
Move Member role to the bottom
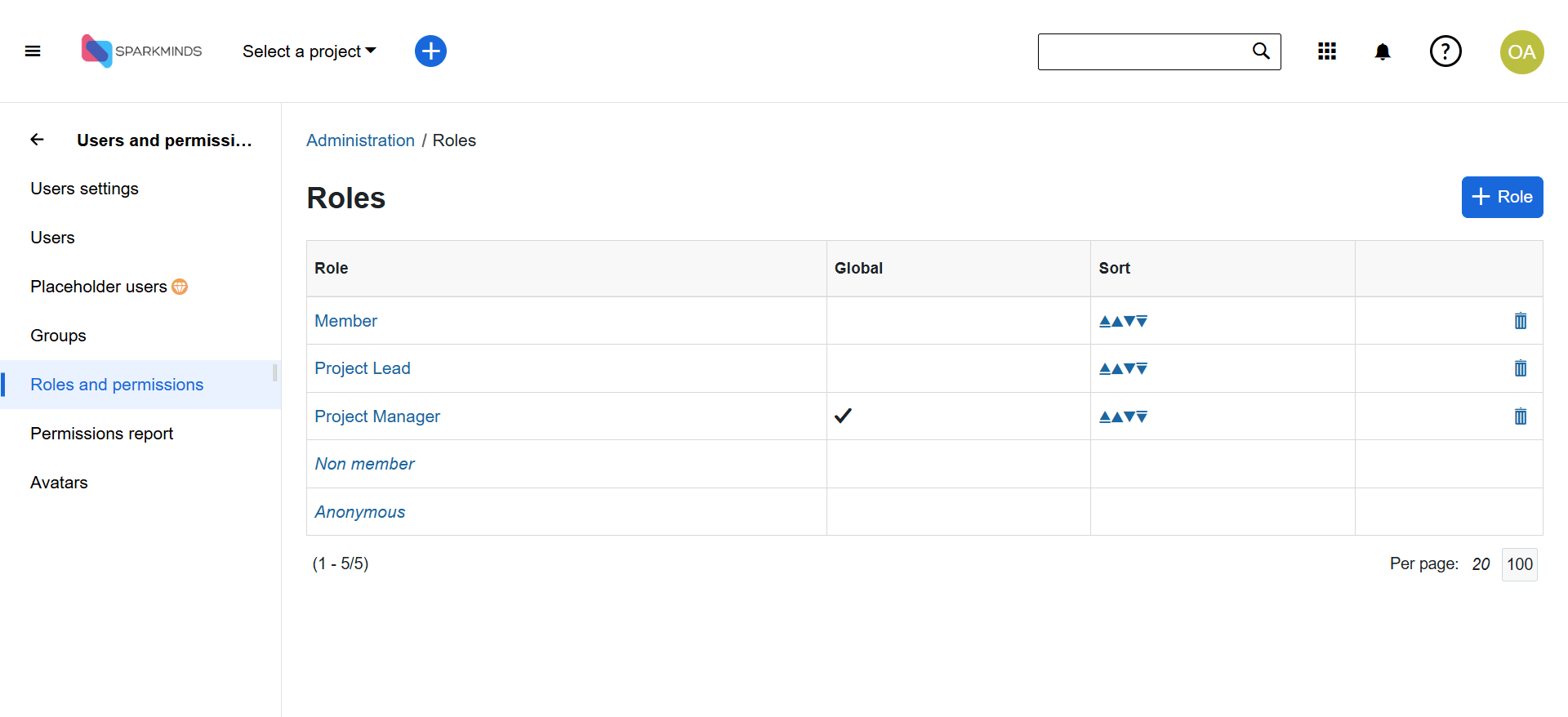click(1142, 321)
